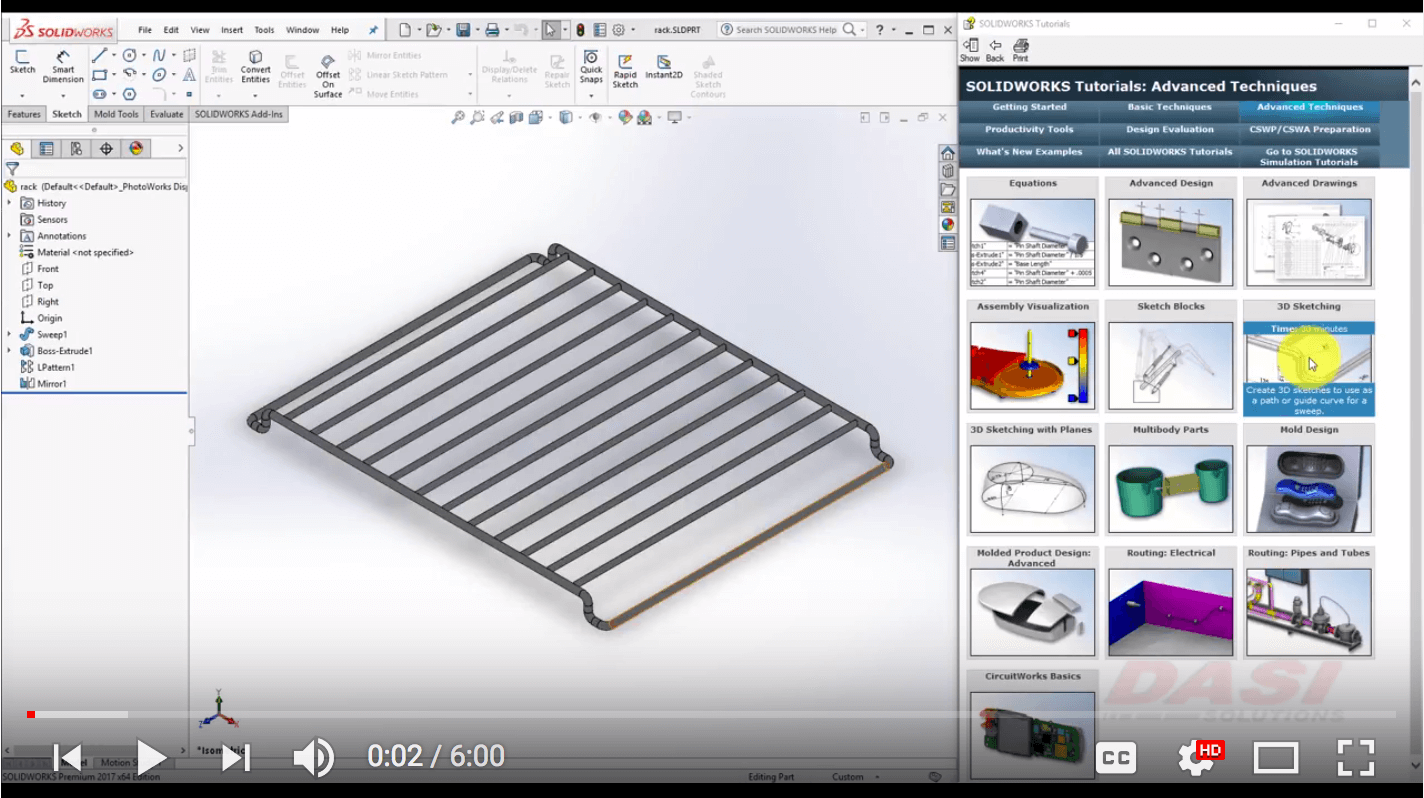Click the DisplayManager tab icon

coord(138,148)
